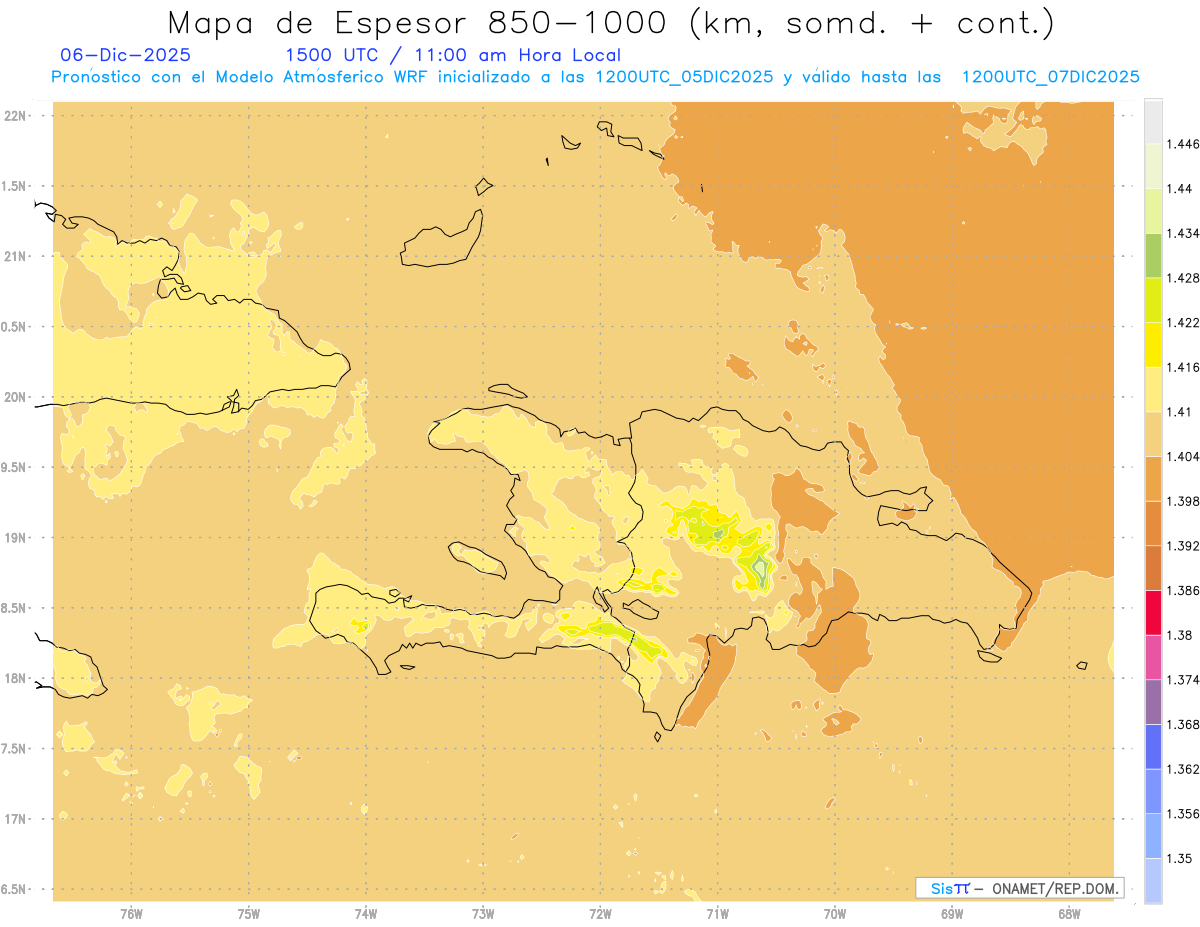The width and height of the screenshot is (1200, 927).
Task: Pick the purple colorbar segment below 1.374
Action: point(1153,702)
